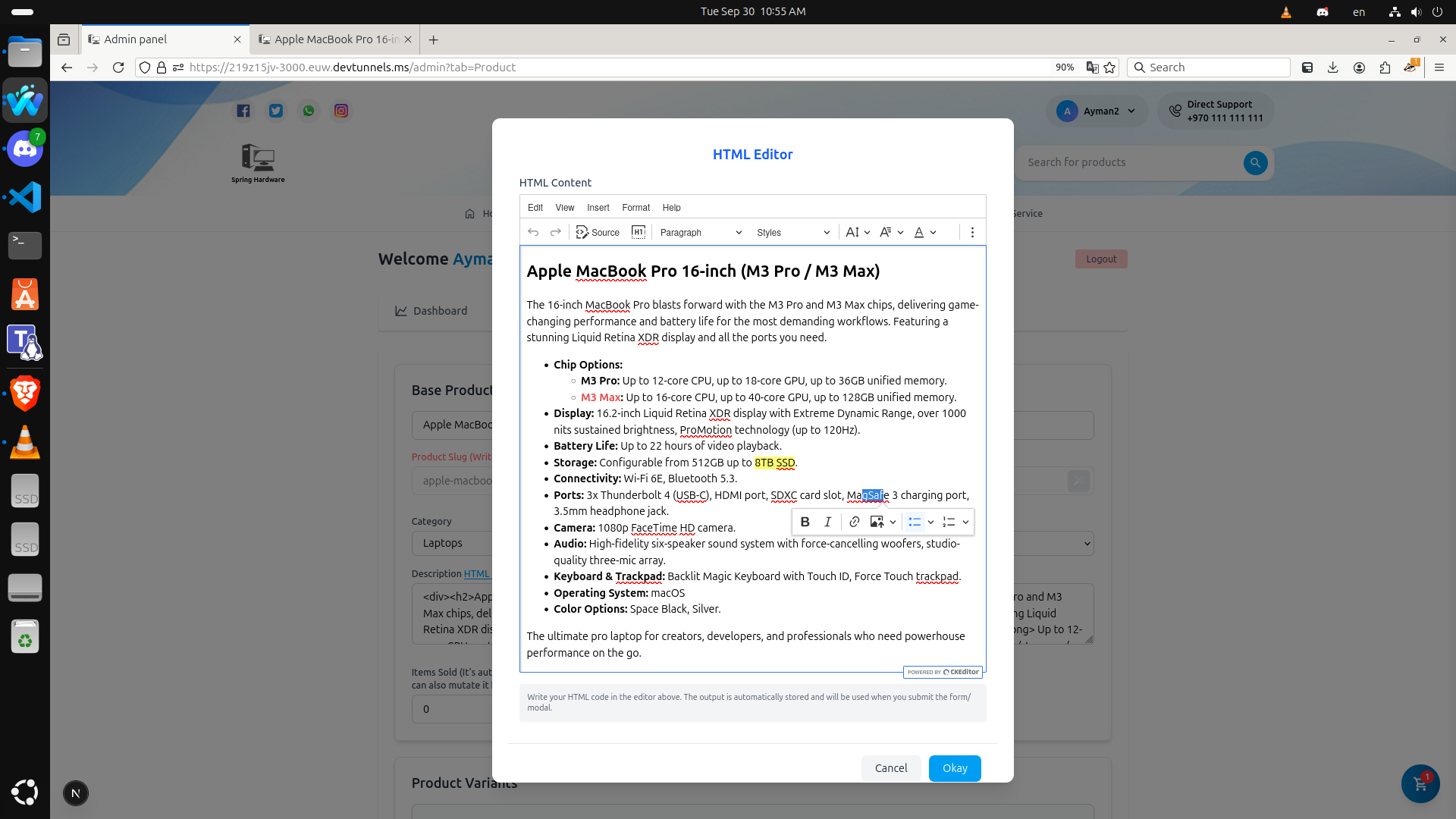Click the Search for products field
Viewport: 1456px width, 819px height.
coord(1122,162)
